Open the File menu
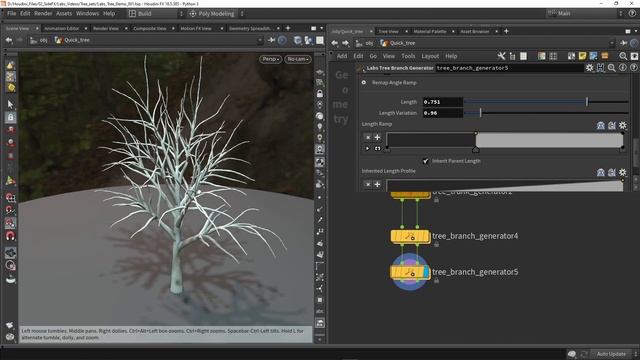 (11, 13)
